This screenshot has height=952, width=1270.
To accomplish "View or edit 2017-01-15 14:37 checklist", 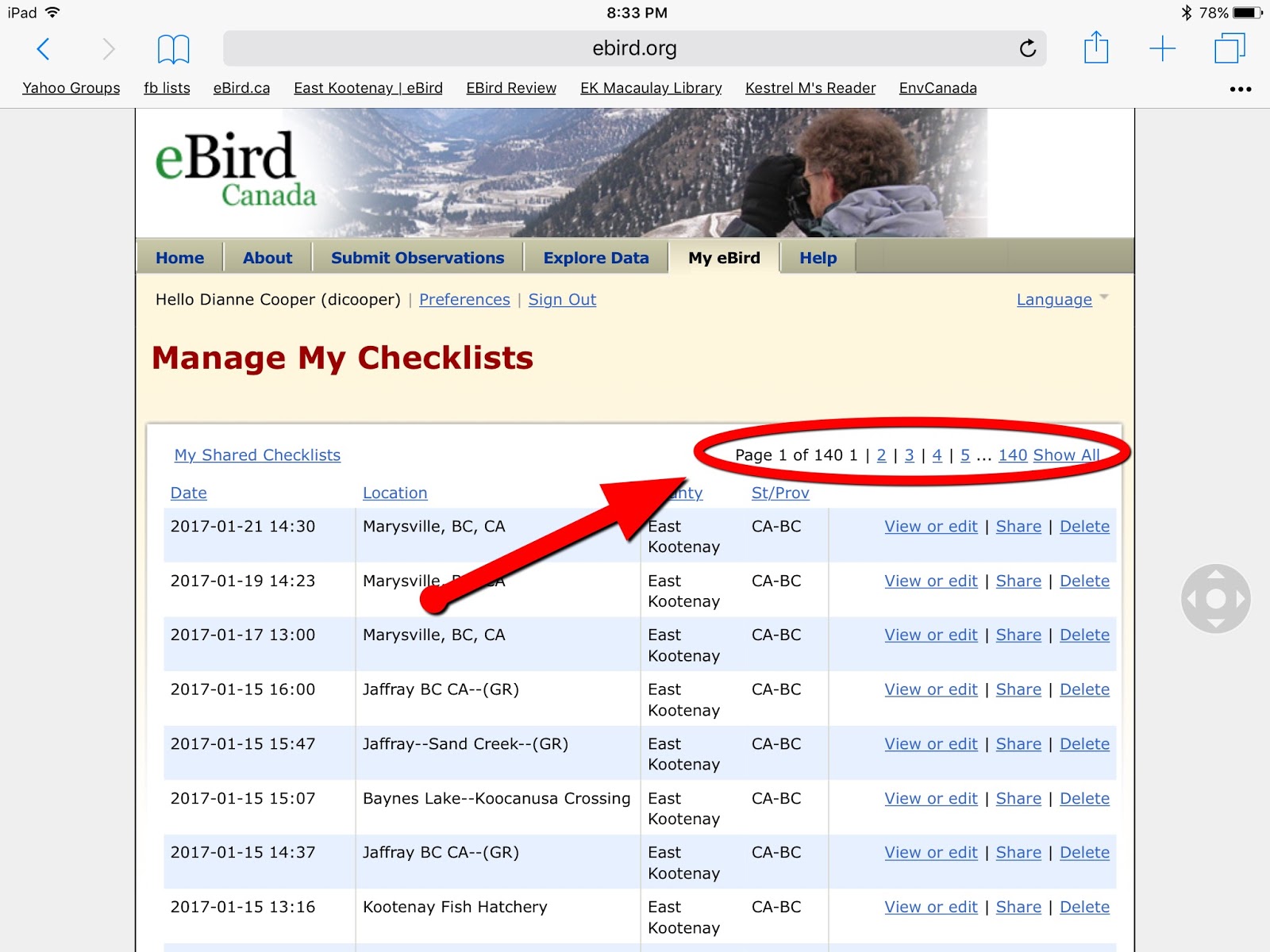I will coord(931,853).
